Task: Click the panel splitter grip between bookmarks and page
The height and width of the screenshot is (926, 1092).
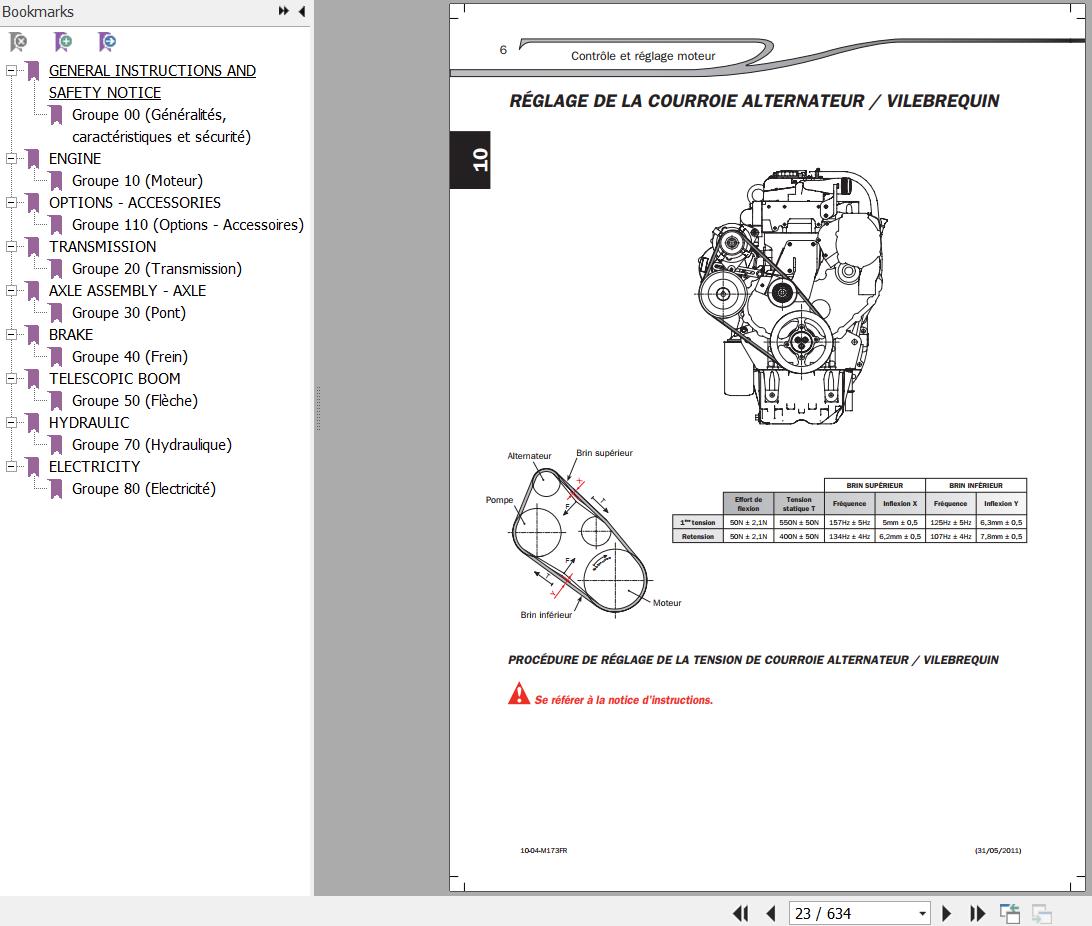Action: point(318,408)
